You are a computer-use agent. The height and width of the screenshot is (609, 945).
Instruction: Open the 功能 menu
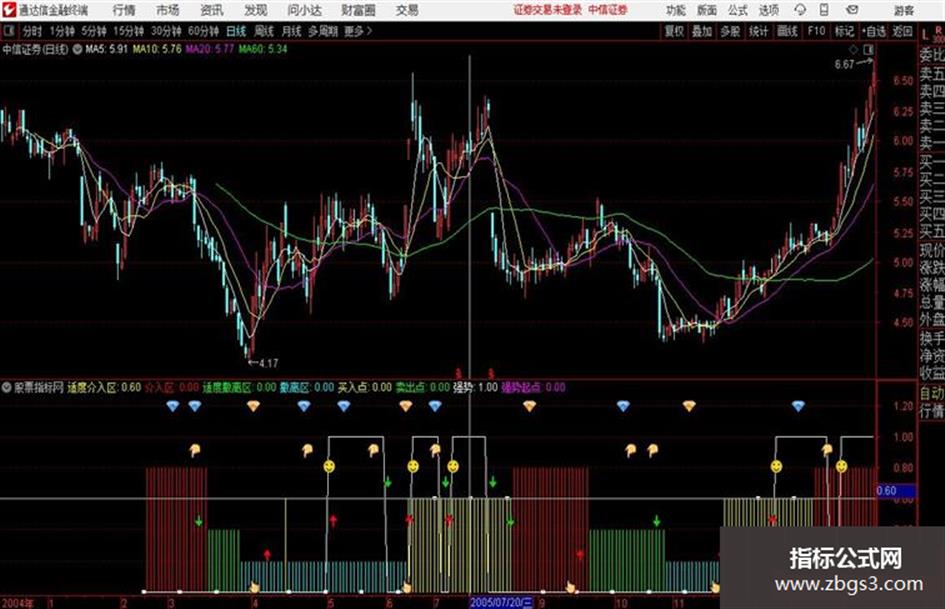pos(676,10)
